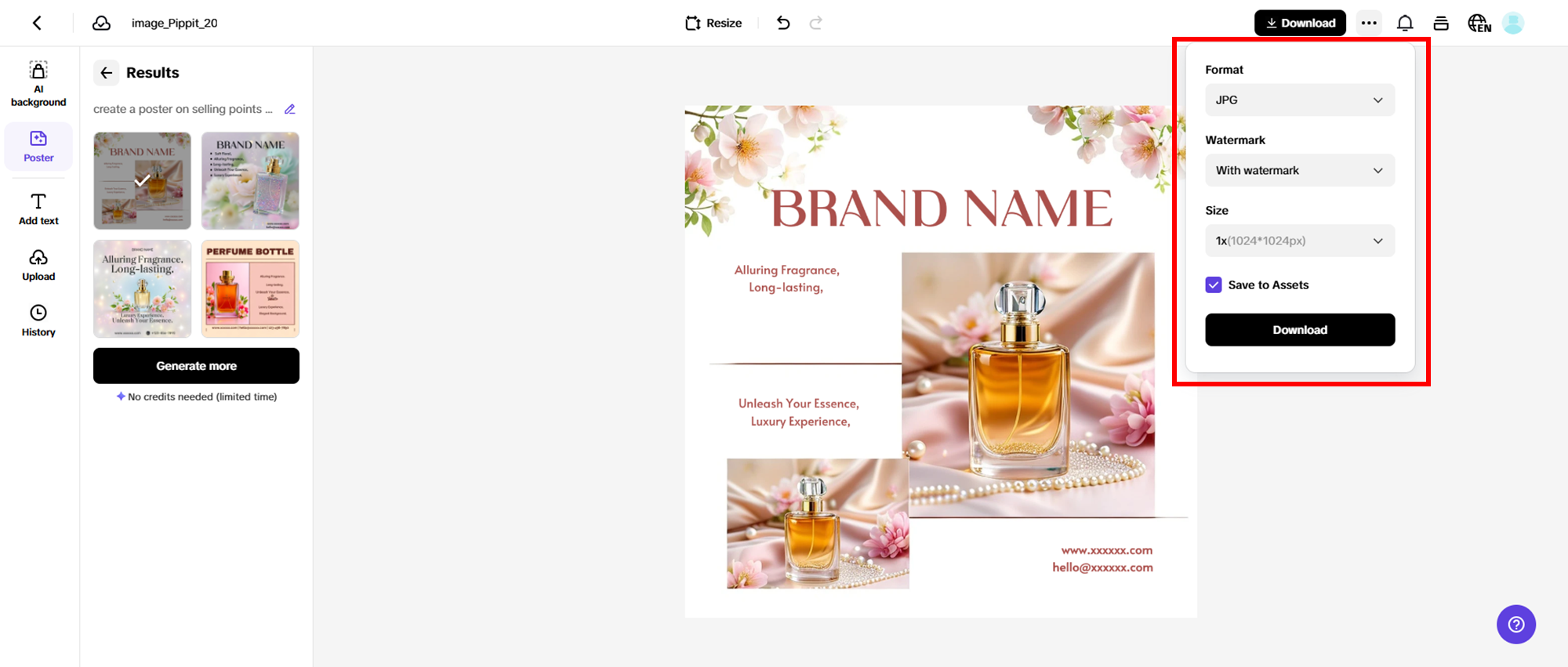Click the hello@xxxxxx.com text on poster
The height and width of the screenshot is (667, 1568).
click(1102, 567)
